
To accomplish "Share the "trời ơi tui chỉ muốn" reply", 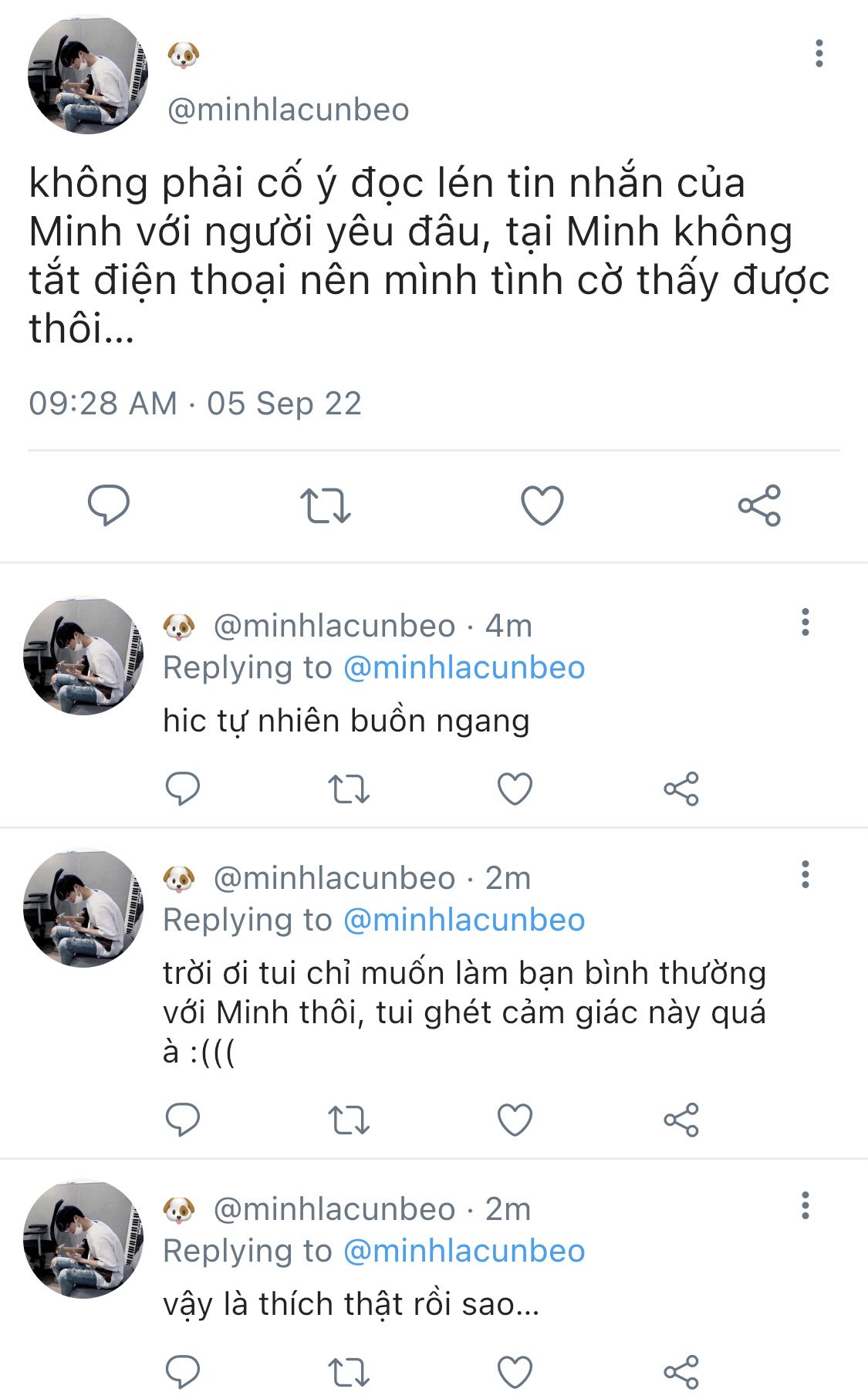I will click(681, 1120).
